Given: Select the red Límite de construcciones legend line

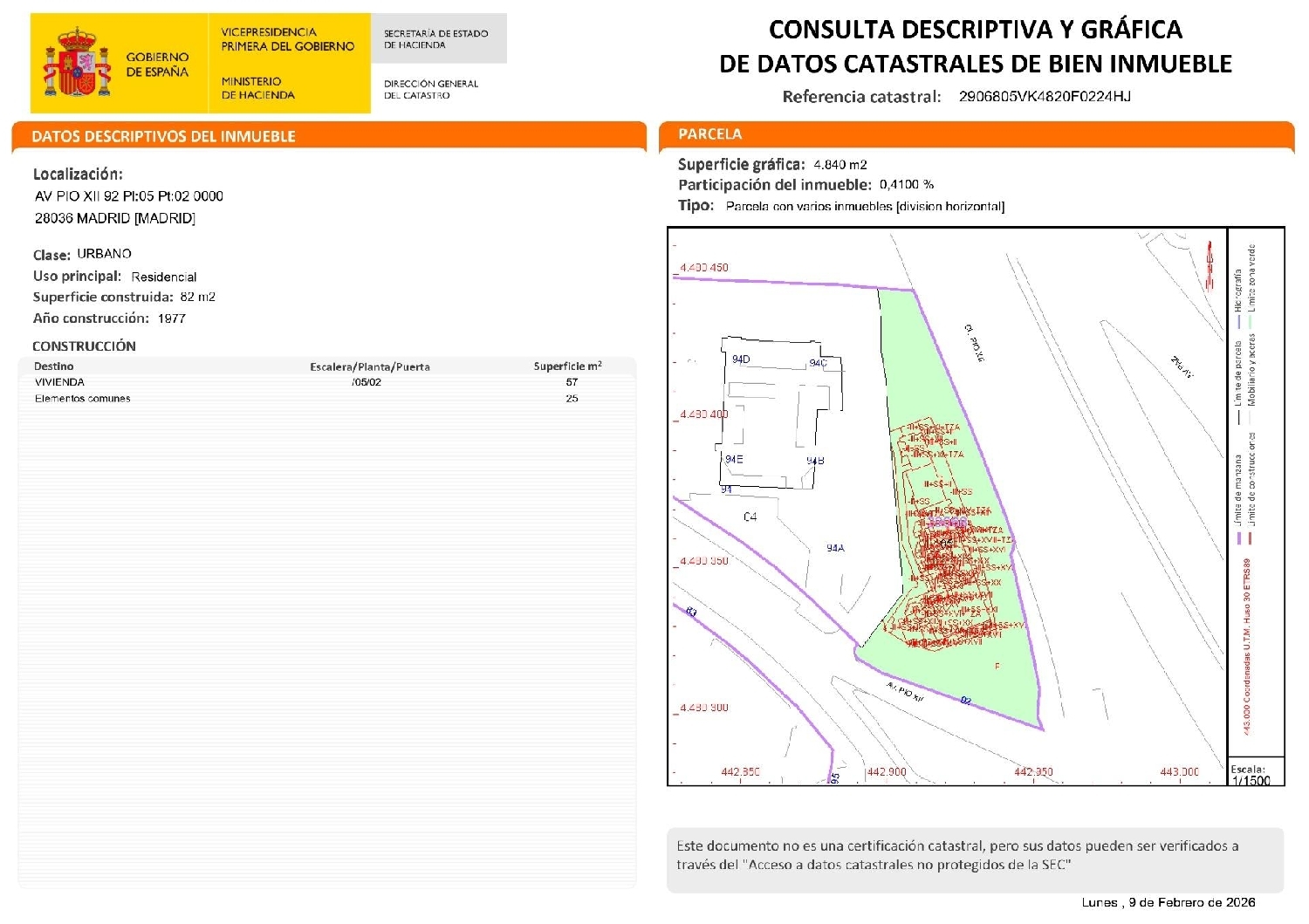Looking at the screenshot, I should (1251, 537).
